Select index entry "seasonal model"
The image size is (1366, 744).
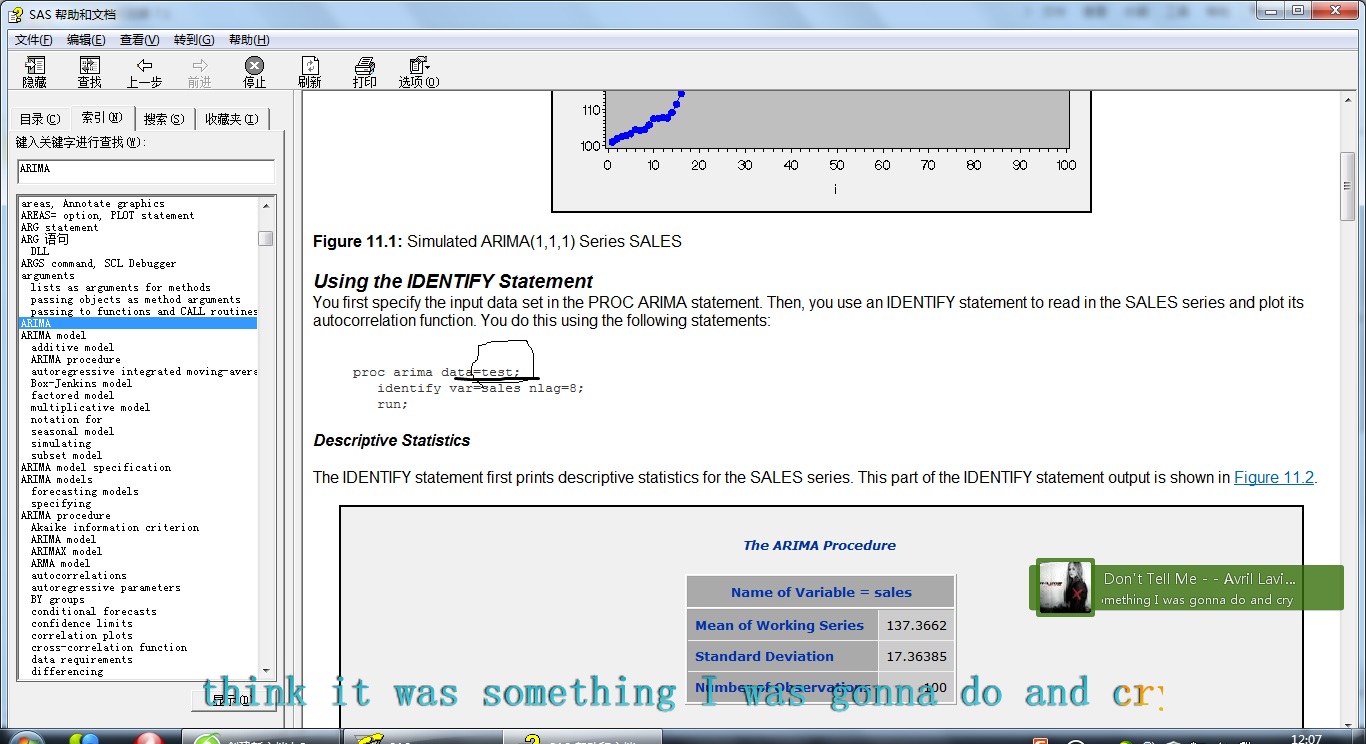click(x=72, y=432)
